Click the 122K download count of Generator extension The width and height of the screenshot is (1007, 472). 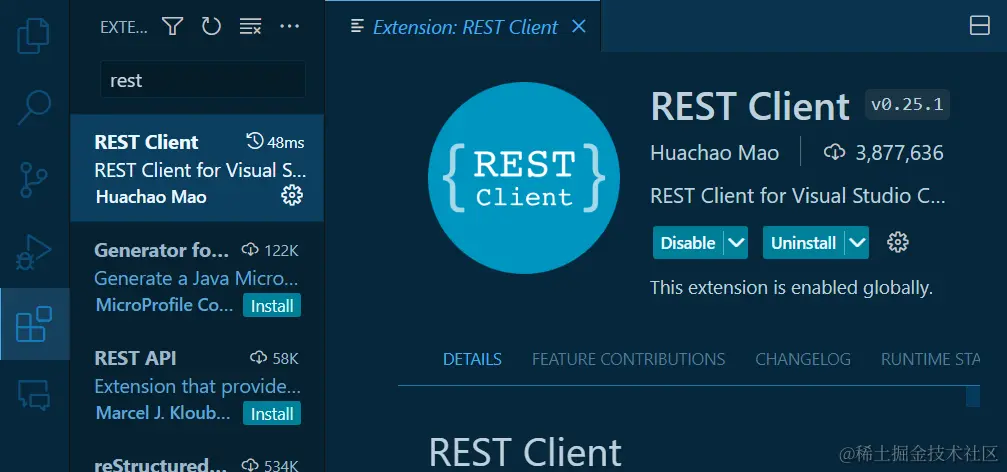(270, 250)
